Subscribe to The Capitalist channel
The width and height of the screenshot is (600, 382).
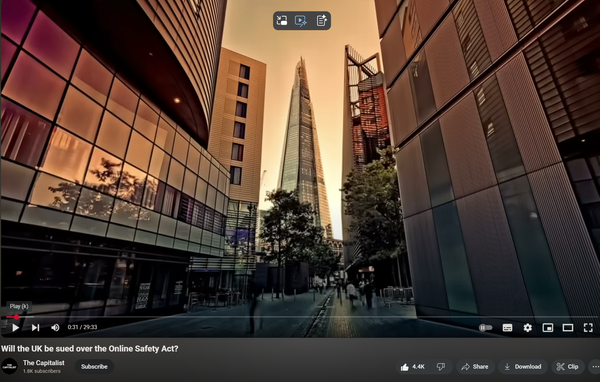click(94, 367)
